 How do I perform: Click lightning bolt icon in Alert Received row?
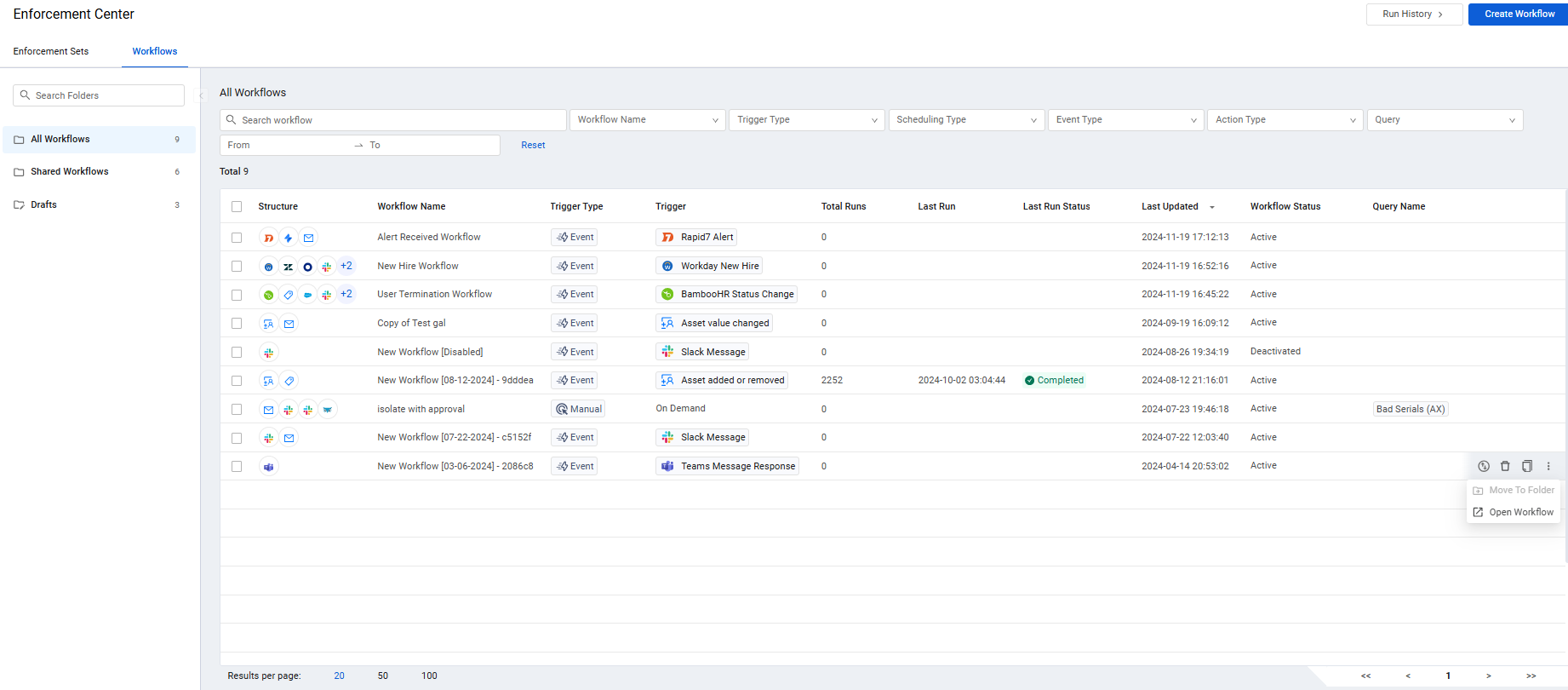(x=289, y=238)
